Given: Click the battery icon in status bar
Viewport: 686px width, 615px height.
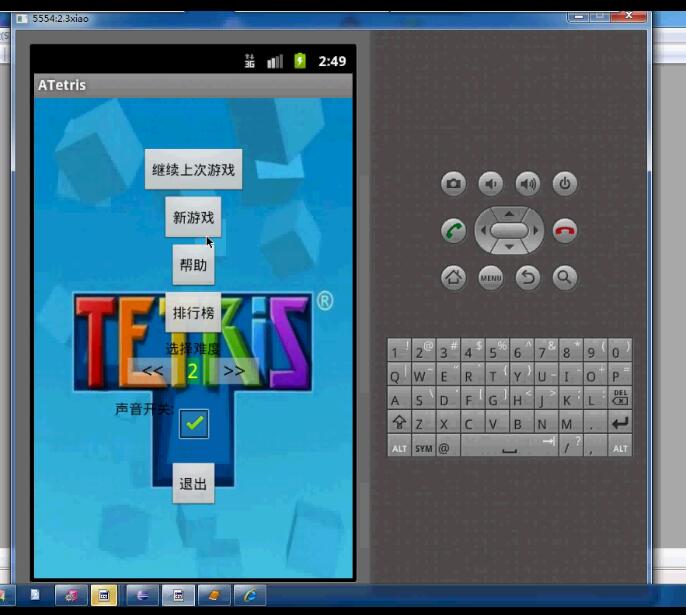Looking at the screenshot, I should tap(300, 61).
